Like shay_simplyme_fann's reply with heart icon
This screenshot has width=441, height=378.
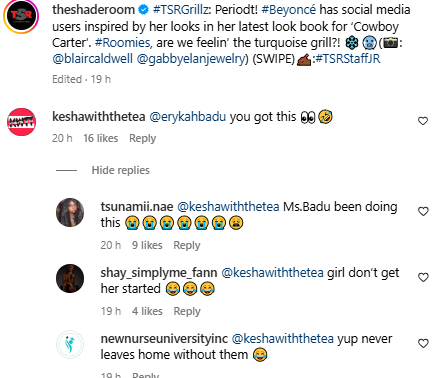(423, 277)
